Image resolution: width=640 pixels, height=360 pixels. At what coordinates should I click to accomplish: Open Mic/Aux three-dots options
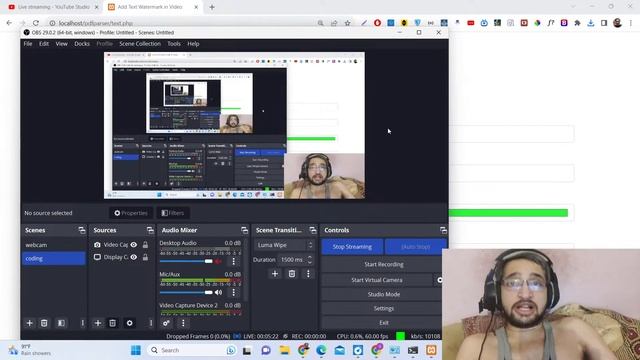233,292
